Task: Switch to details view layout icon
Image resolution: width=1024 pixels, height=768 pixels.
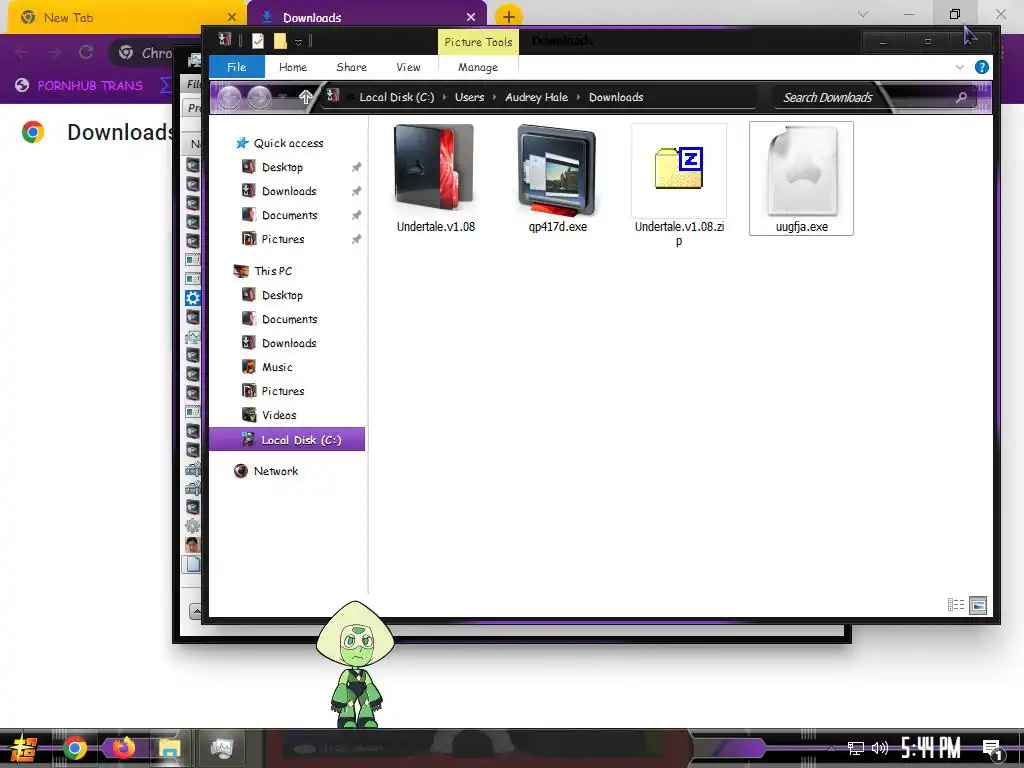Action: 955,605
